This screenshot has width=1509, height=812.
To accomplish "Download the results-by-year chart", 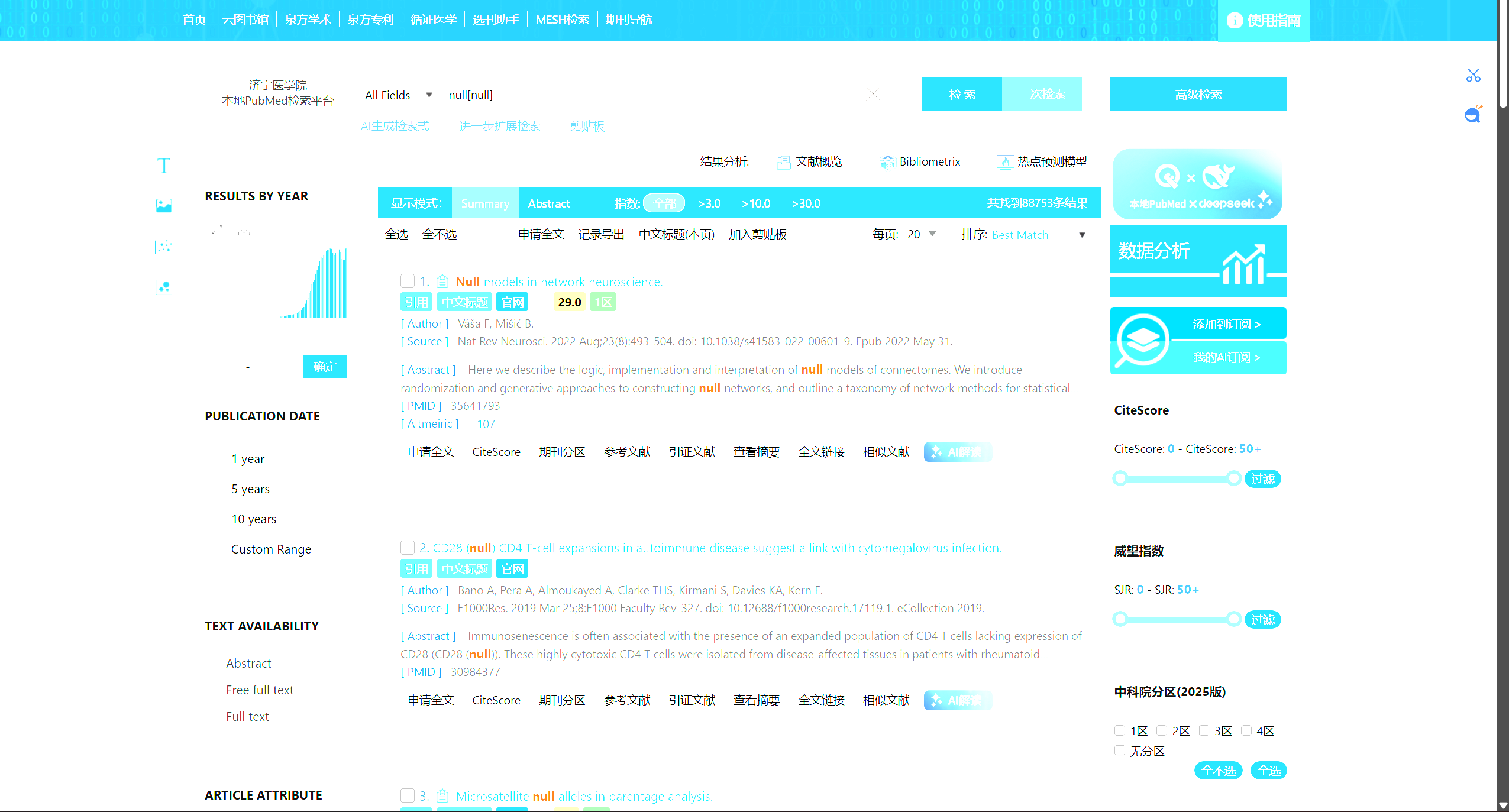I will (244, 229).
